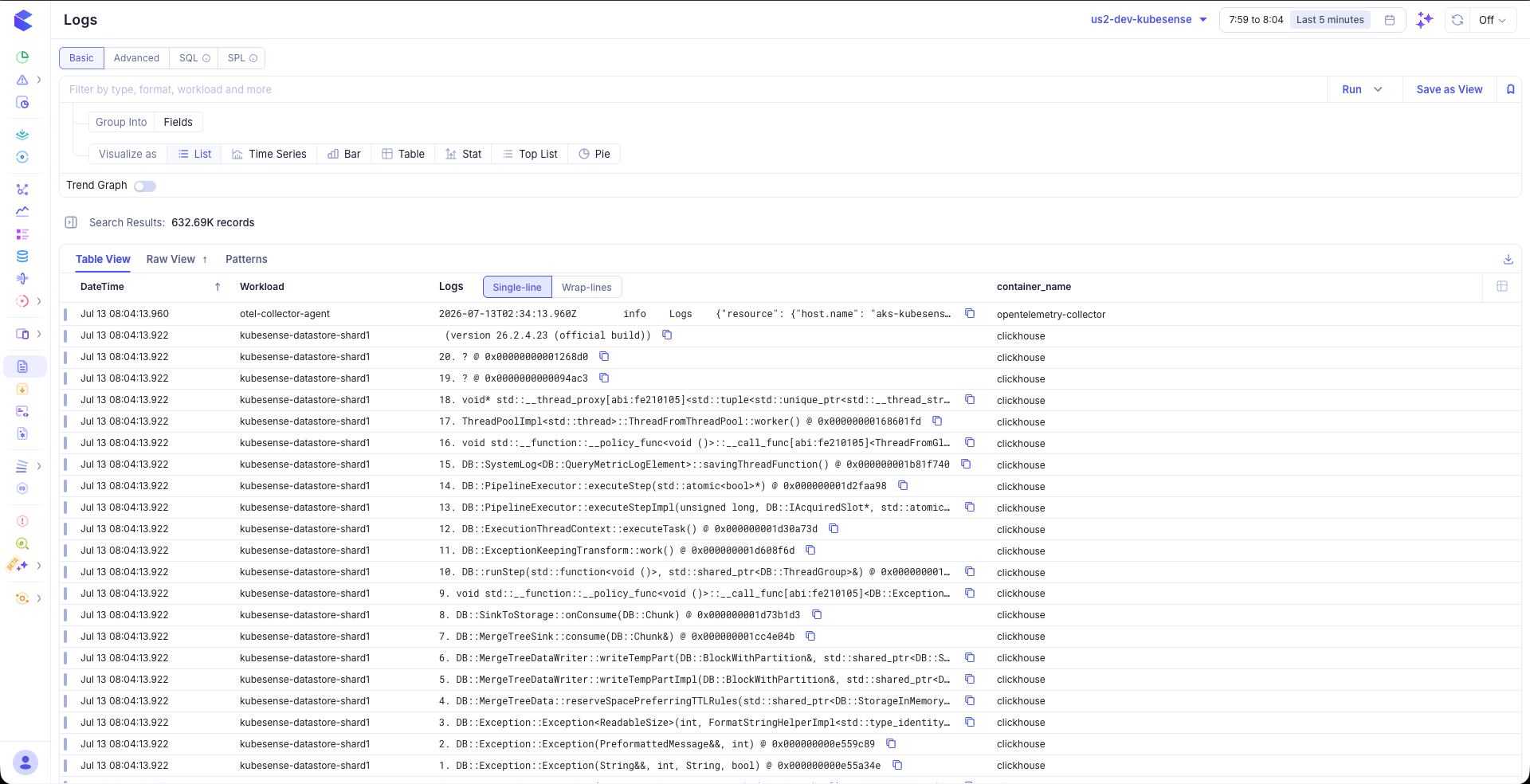Open the pink hexagon exclamation sidebar icon
The image size is (1530, 784).
[x=22, y=521]
